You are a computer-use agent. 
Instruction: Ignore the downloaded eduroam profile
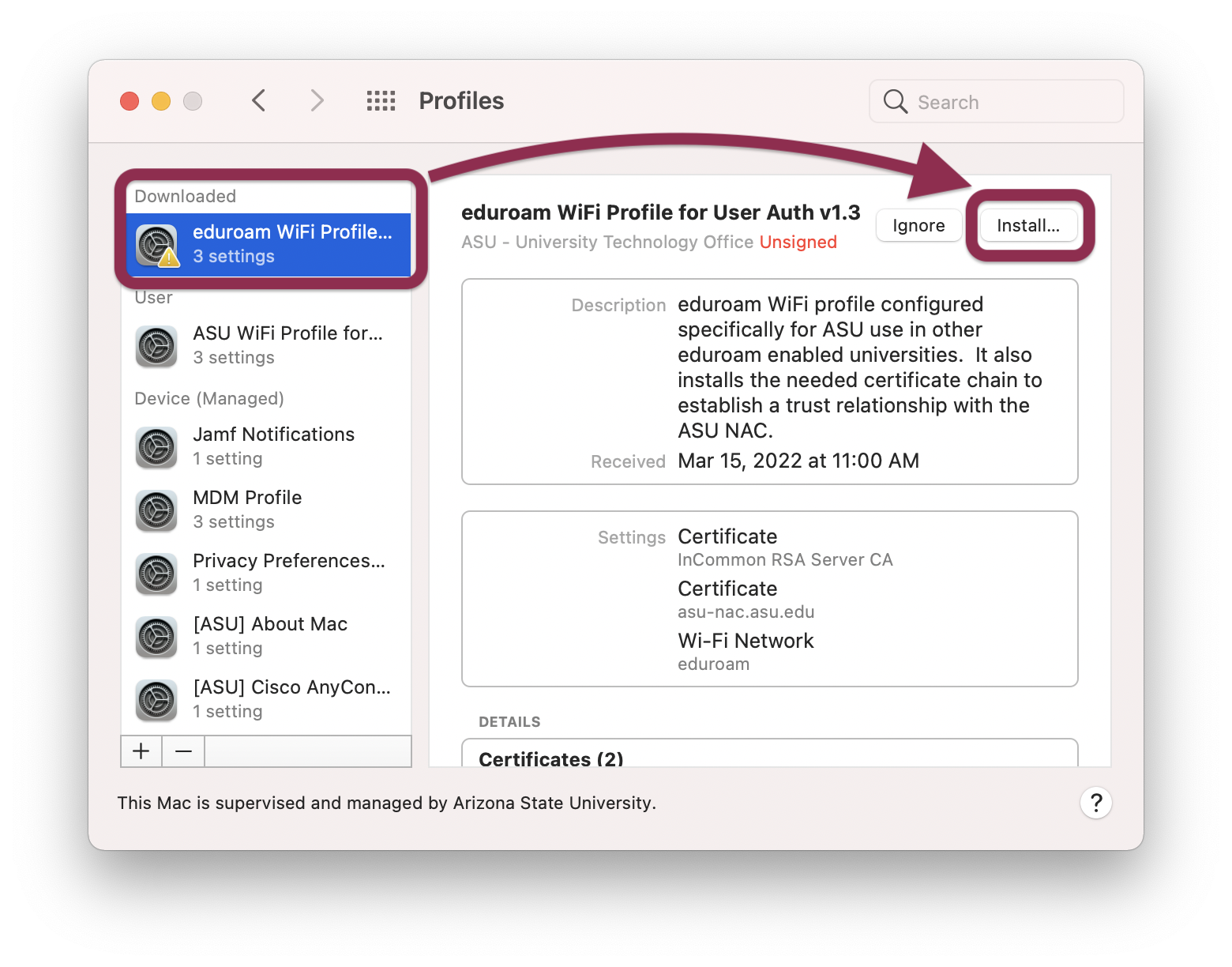918,225
